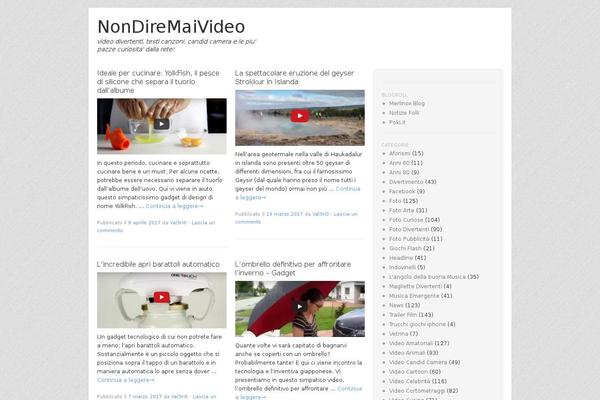Screen dimensions: 600x400
Task: Select the Musica Emergente category
Action: (x=414, y=296)
